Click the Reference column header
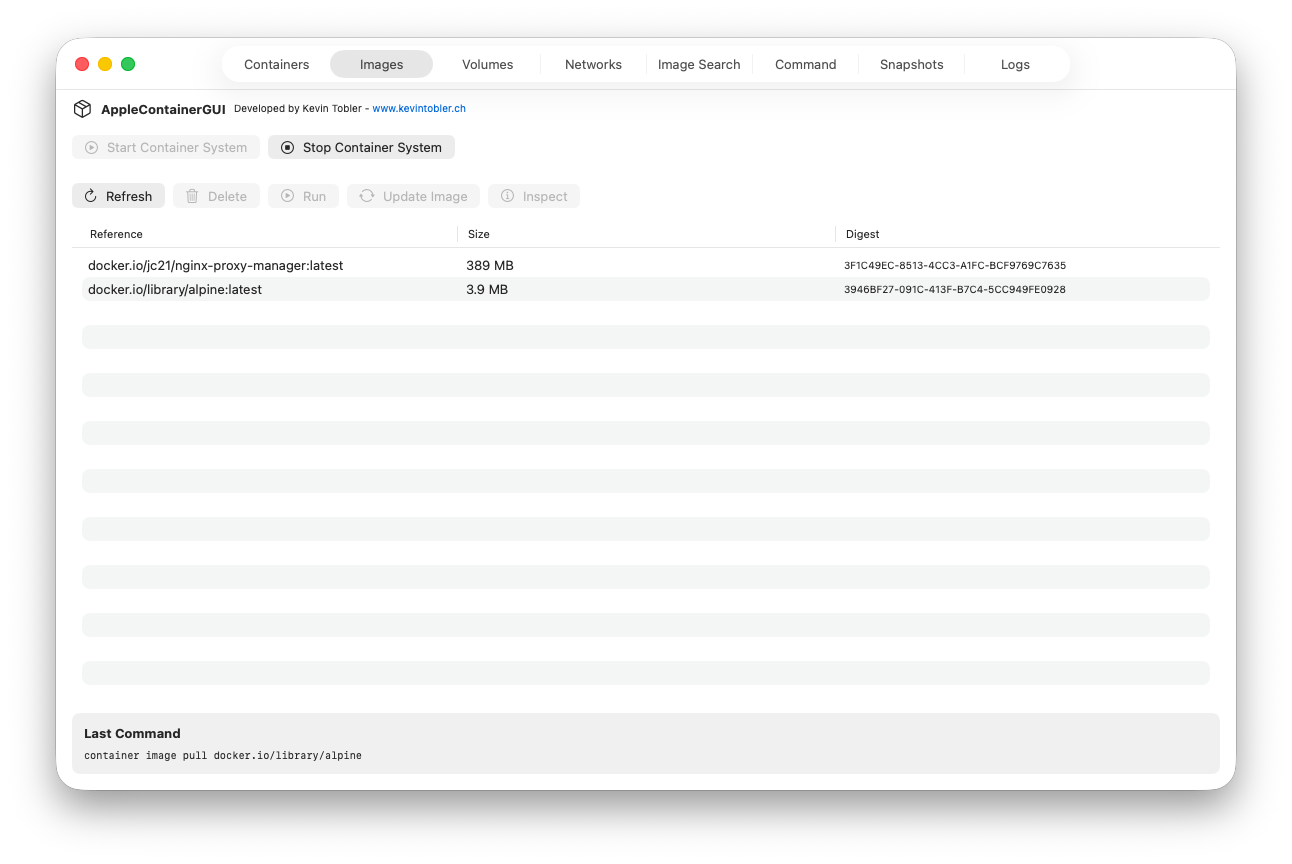The image size is (1292, 864). click(x=116, y=234)
